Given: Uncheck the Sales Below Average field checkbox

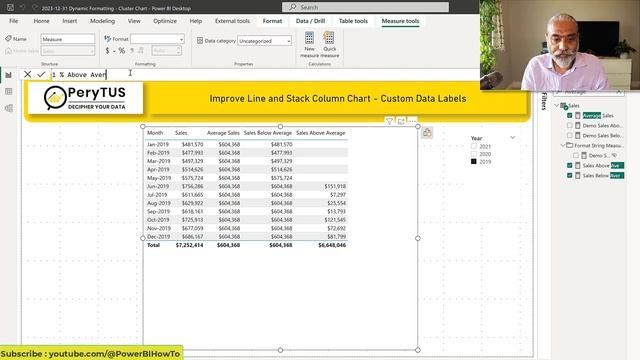Looking at the screenshot, I should 570,176.
